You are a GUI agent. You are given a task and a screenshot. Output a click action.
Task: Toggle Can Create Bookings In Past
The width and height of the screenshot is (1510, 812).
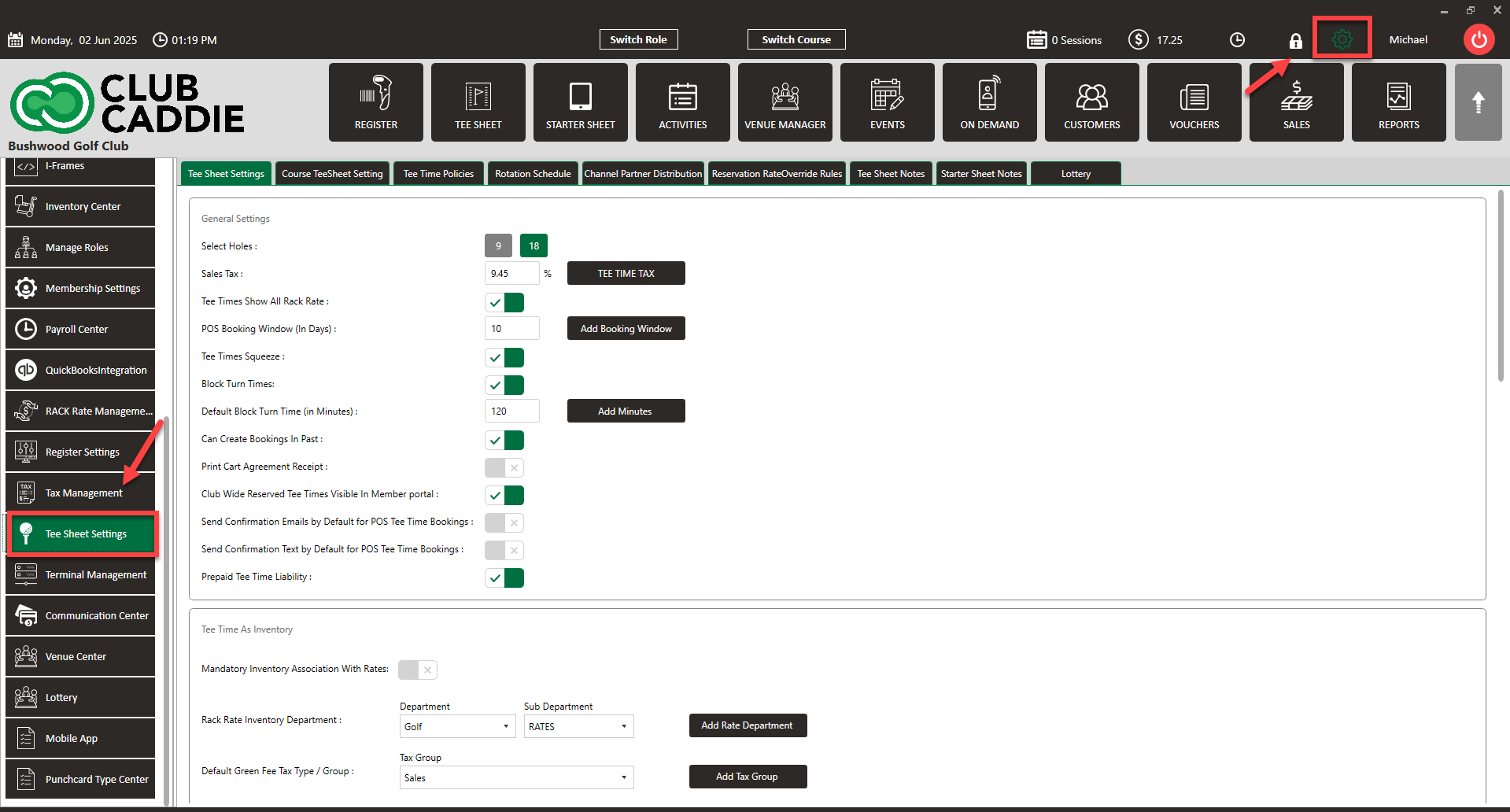pos(504,440)
